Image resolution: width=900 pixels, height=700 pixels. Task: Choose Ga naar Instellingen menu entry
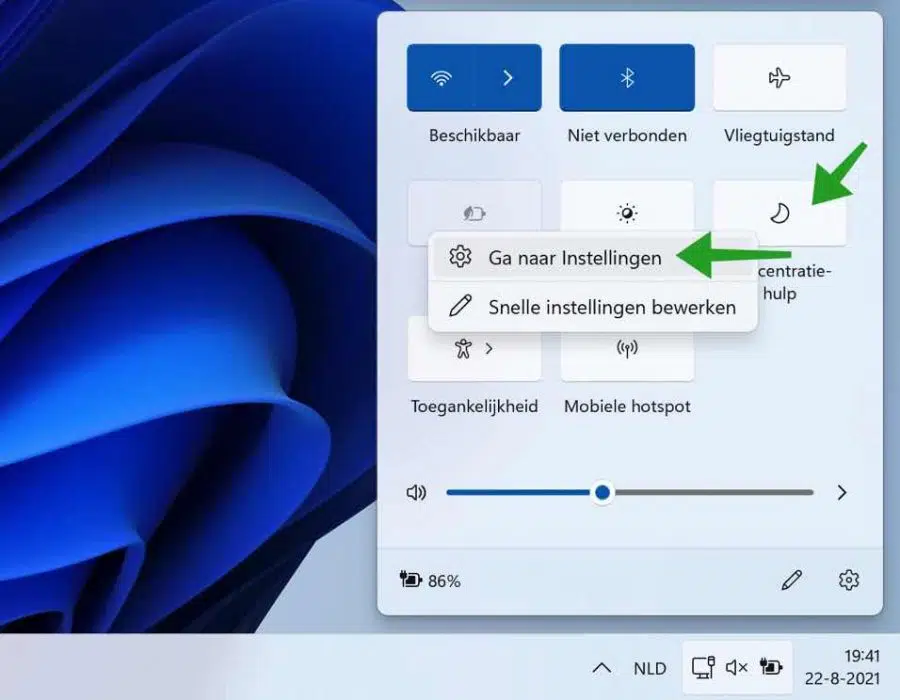click(592, 258)
